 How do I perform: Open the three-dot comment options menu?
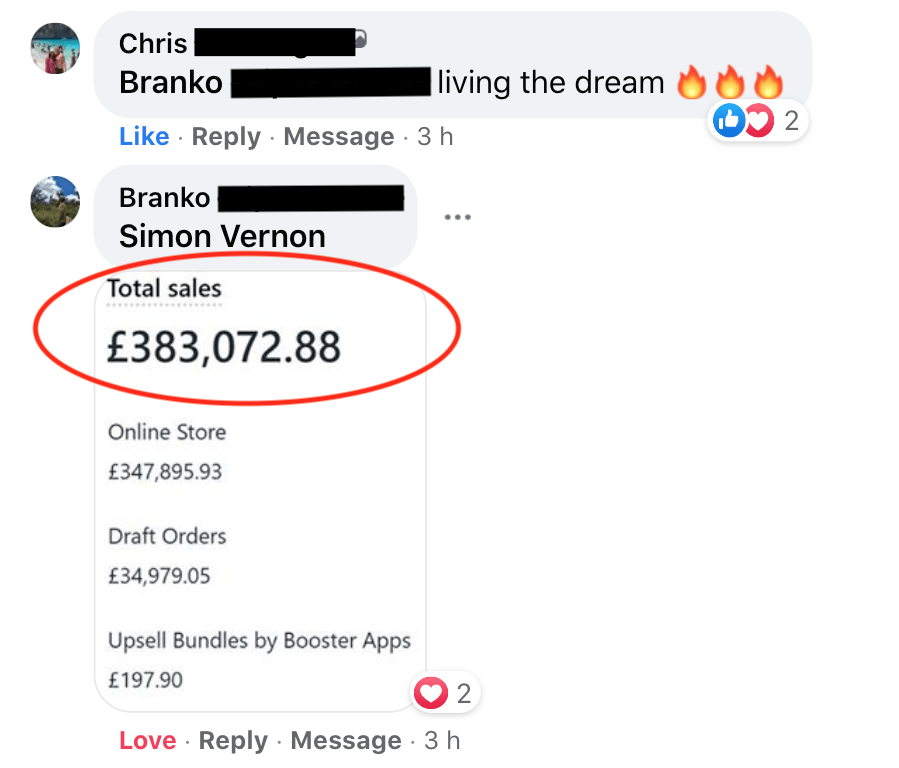pos(458,217)
